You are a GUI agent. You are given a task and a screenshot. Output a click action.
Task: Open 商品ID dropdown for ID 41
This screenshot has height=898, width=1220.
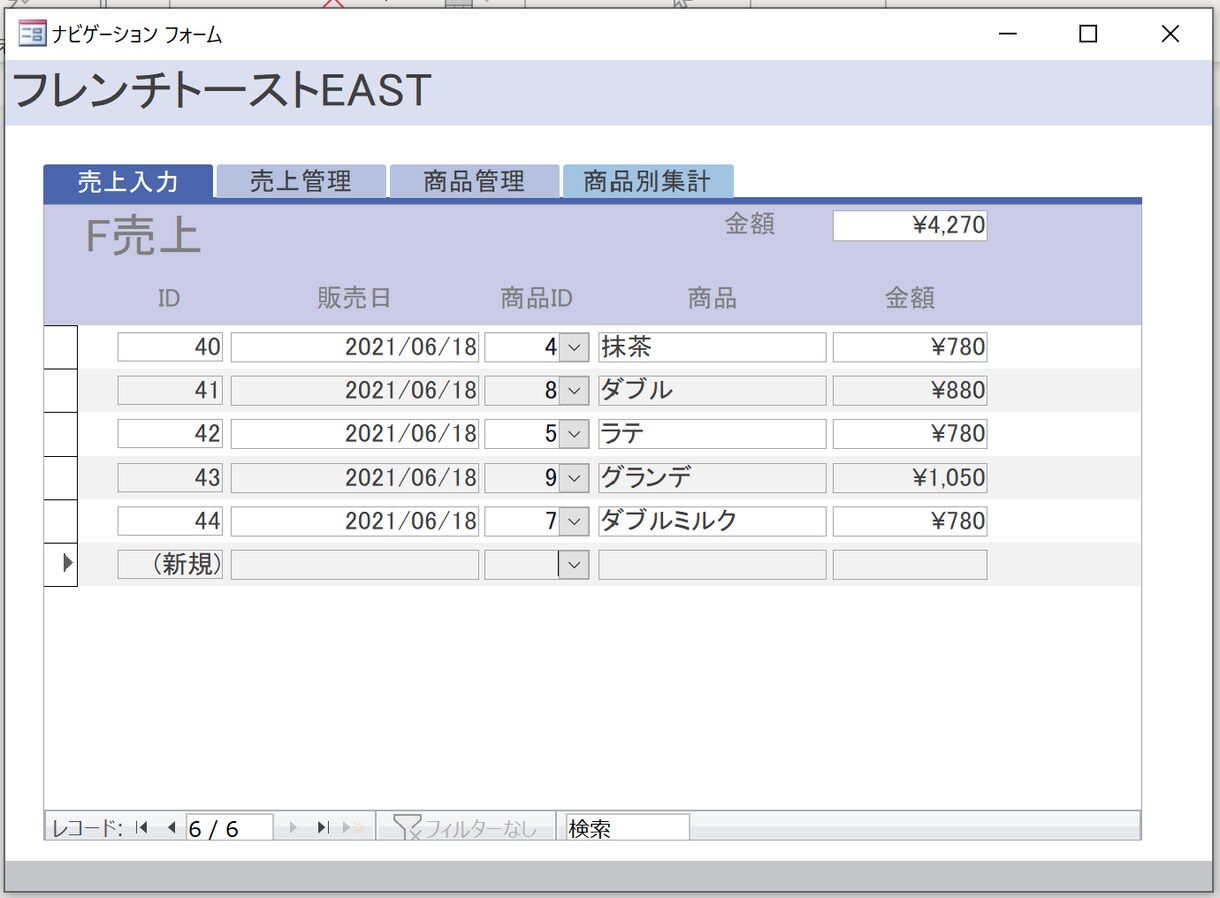pyautogui.click(x=573, y=390)
